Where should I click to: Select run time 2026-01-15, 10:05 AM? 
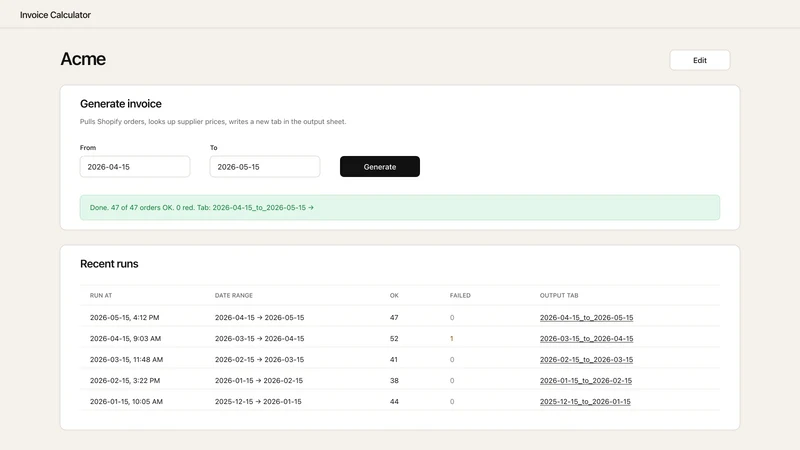coord(127,402)
